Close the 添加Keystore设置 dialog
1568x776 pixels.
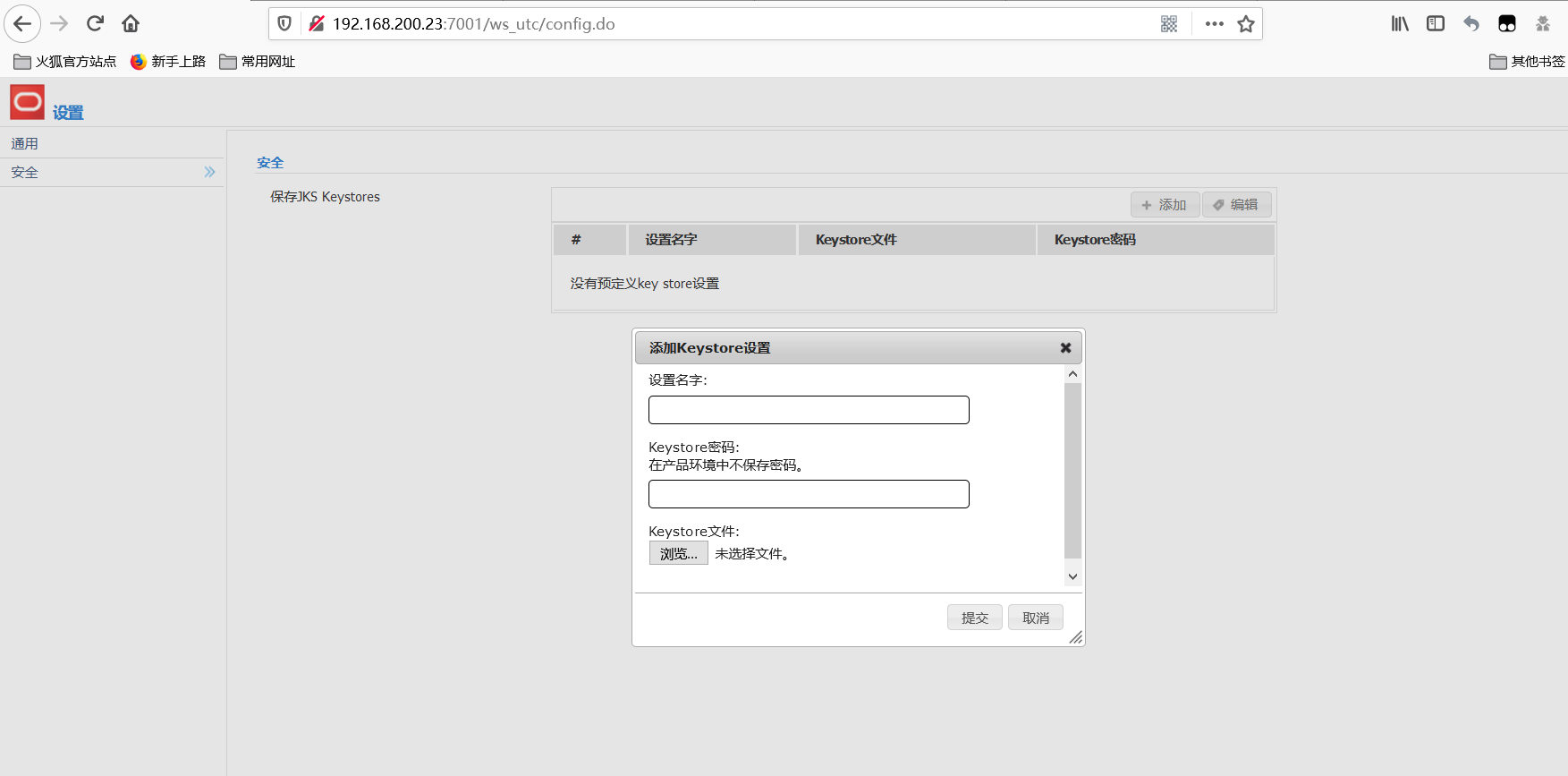tap(1065, 348)
